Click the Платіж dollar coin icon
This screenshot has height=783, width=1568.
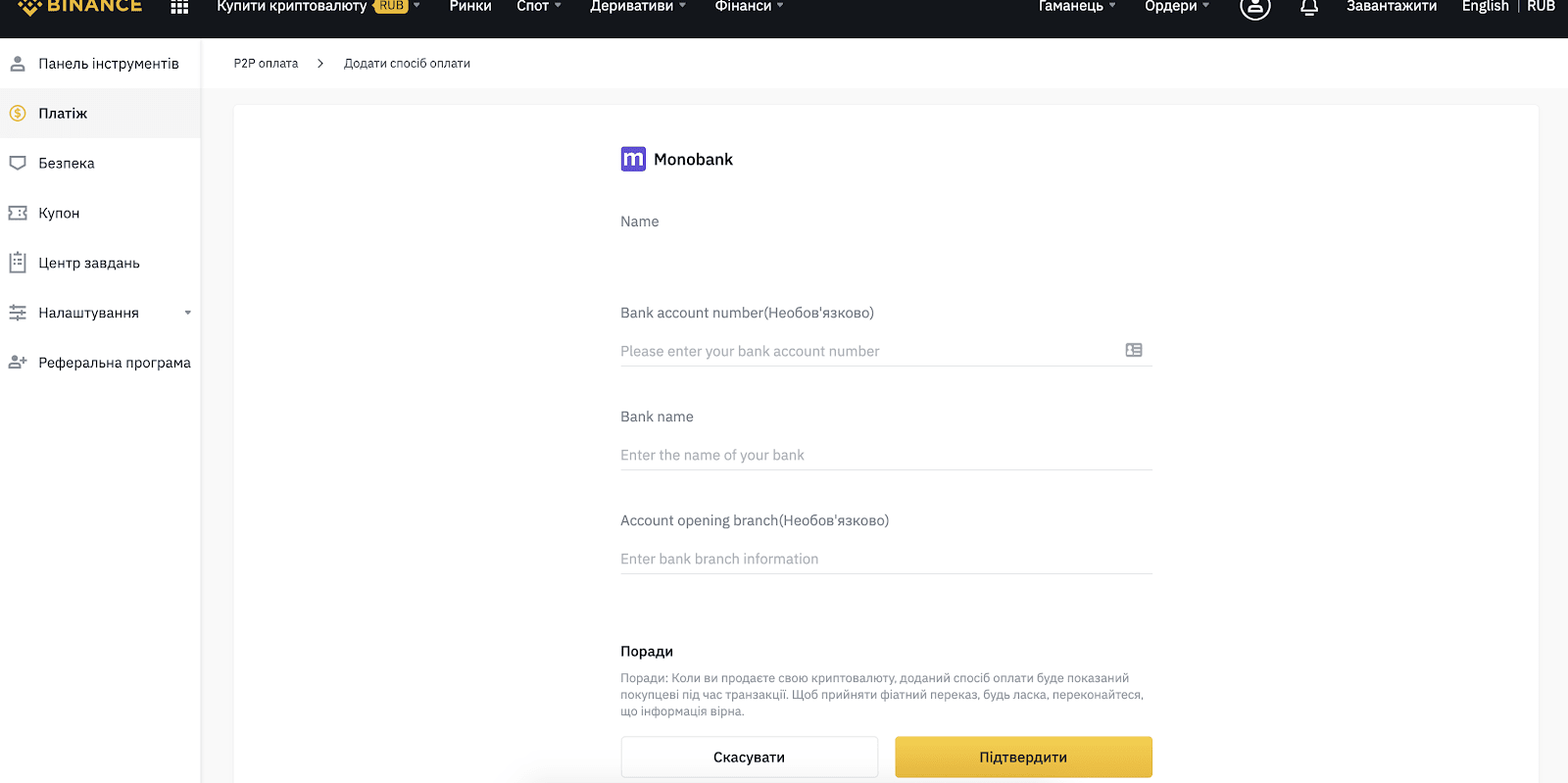(x=18, y=114)
